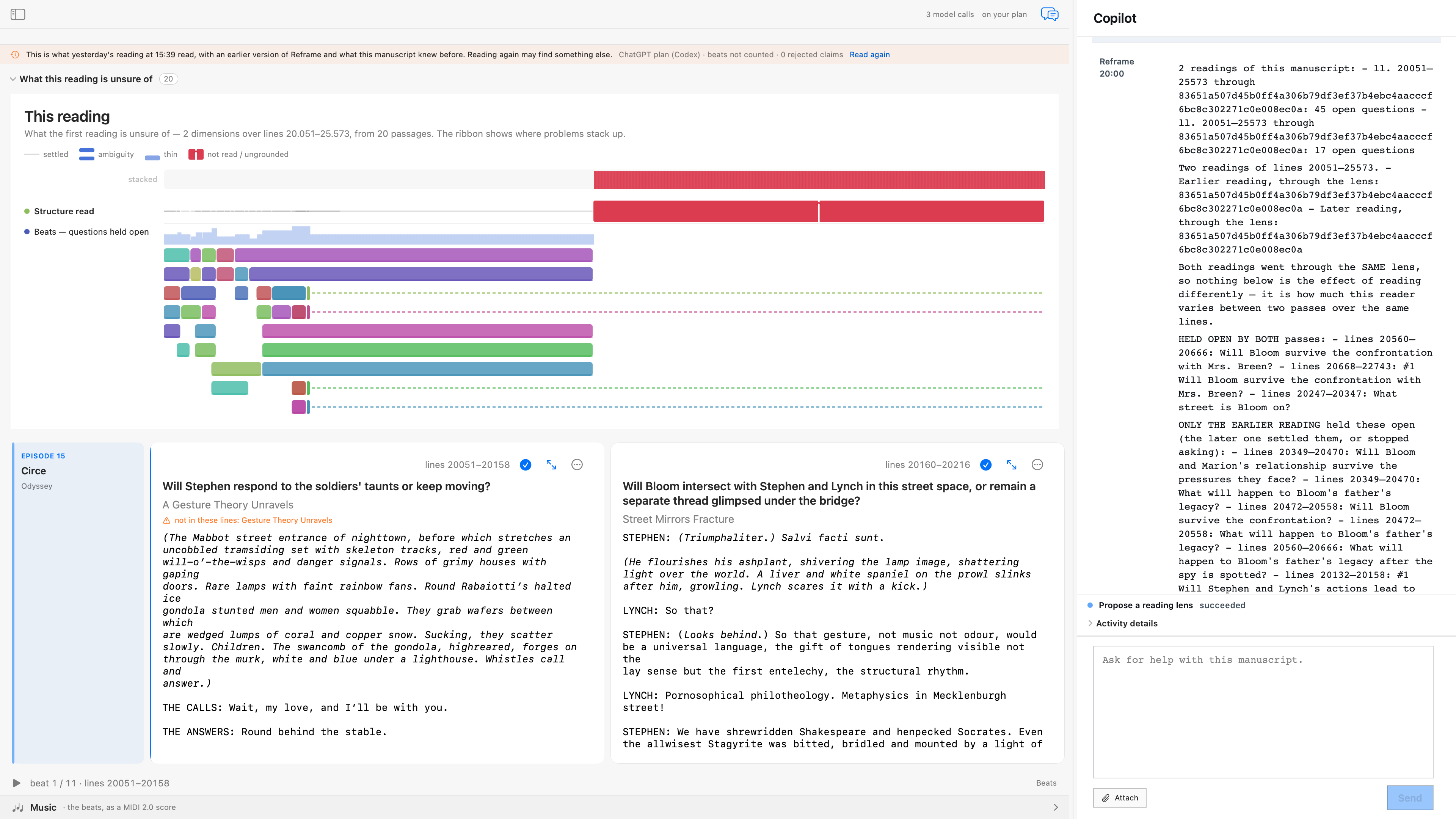Click ChatGPT plan (Codex) banner text
The image size is (1456, 819).
coord(659,55)
